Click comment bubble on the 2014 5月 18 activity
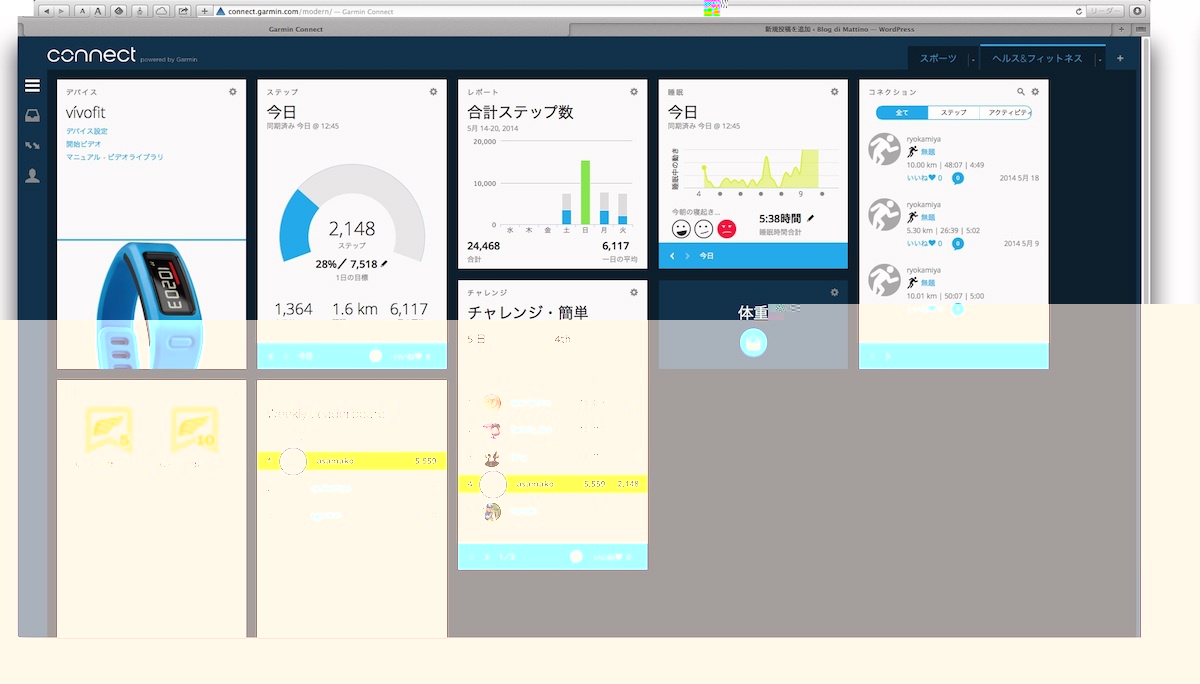Viewport: 1200px width, 684px height. [x=957, y=178]
